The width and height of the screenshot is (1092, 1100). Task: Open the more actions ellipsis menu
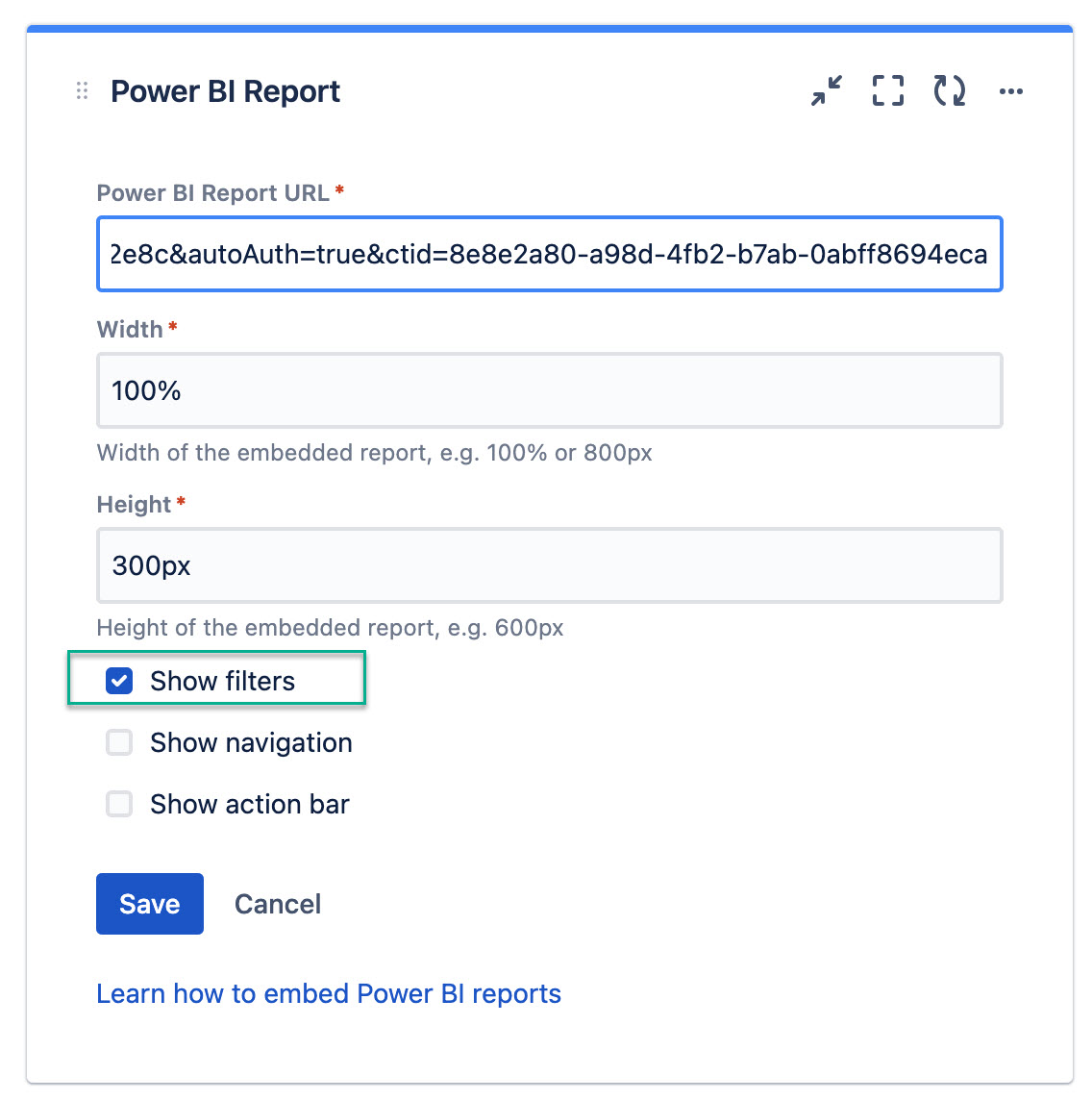pyautogui.click(x=1011, y=91)
